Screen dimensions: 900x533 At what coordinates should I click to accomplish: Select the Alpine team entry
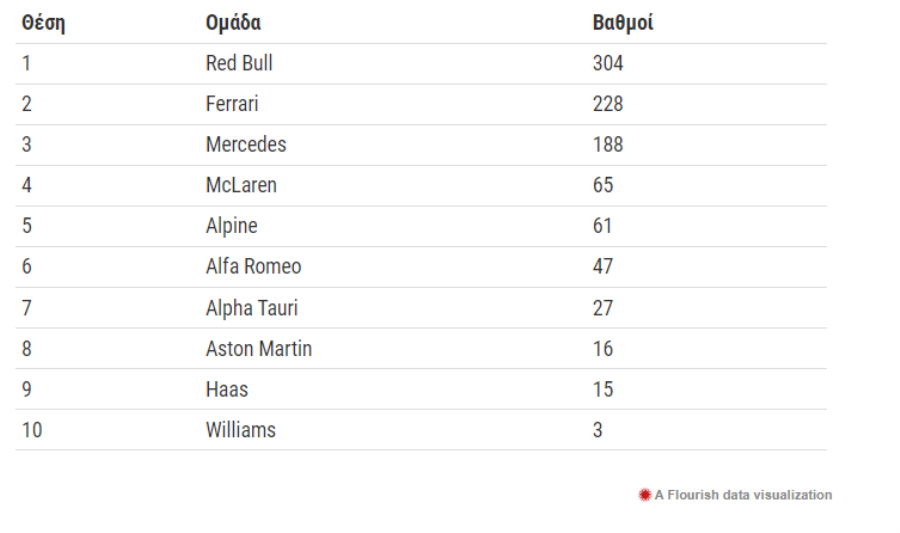click(x=231, y=226)
